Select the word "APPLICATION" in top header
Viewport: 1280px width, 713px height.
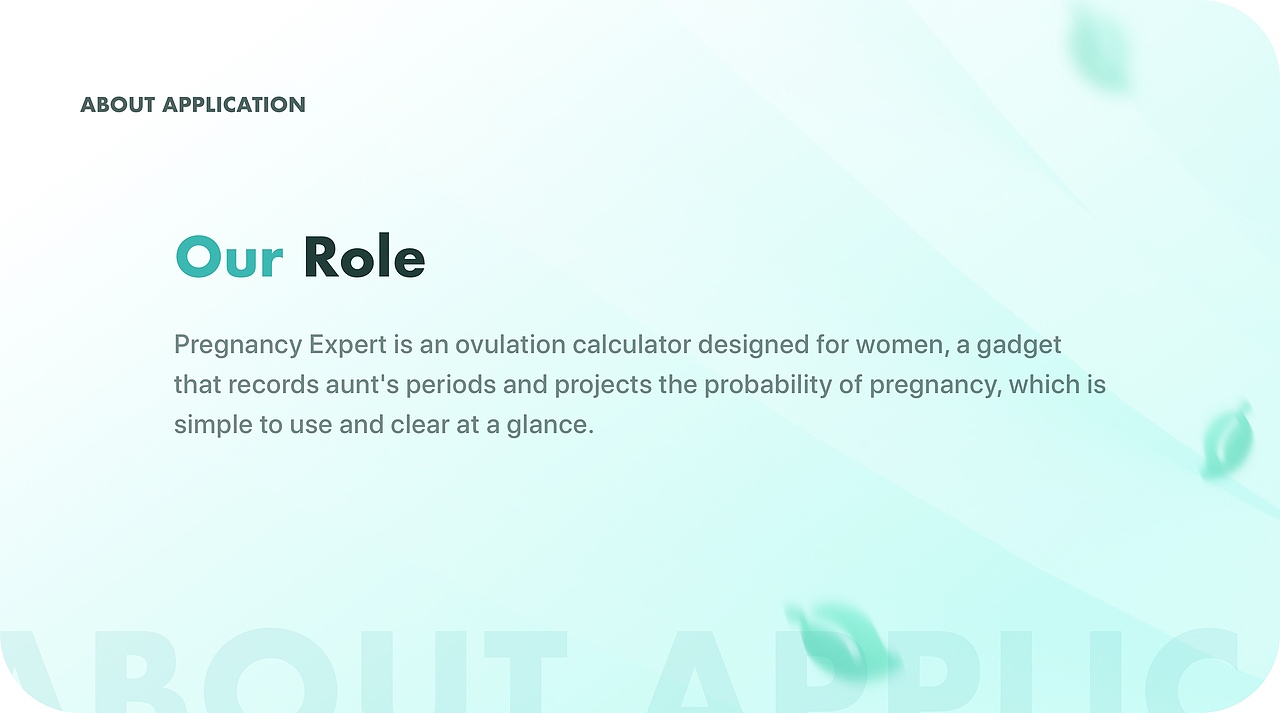point(234,105)
